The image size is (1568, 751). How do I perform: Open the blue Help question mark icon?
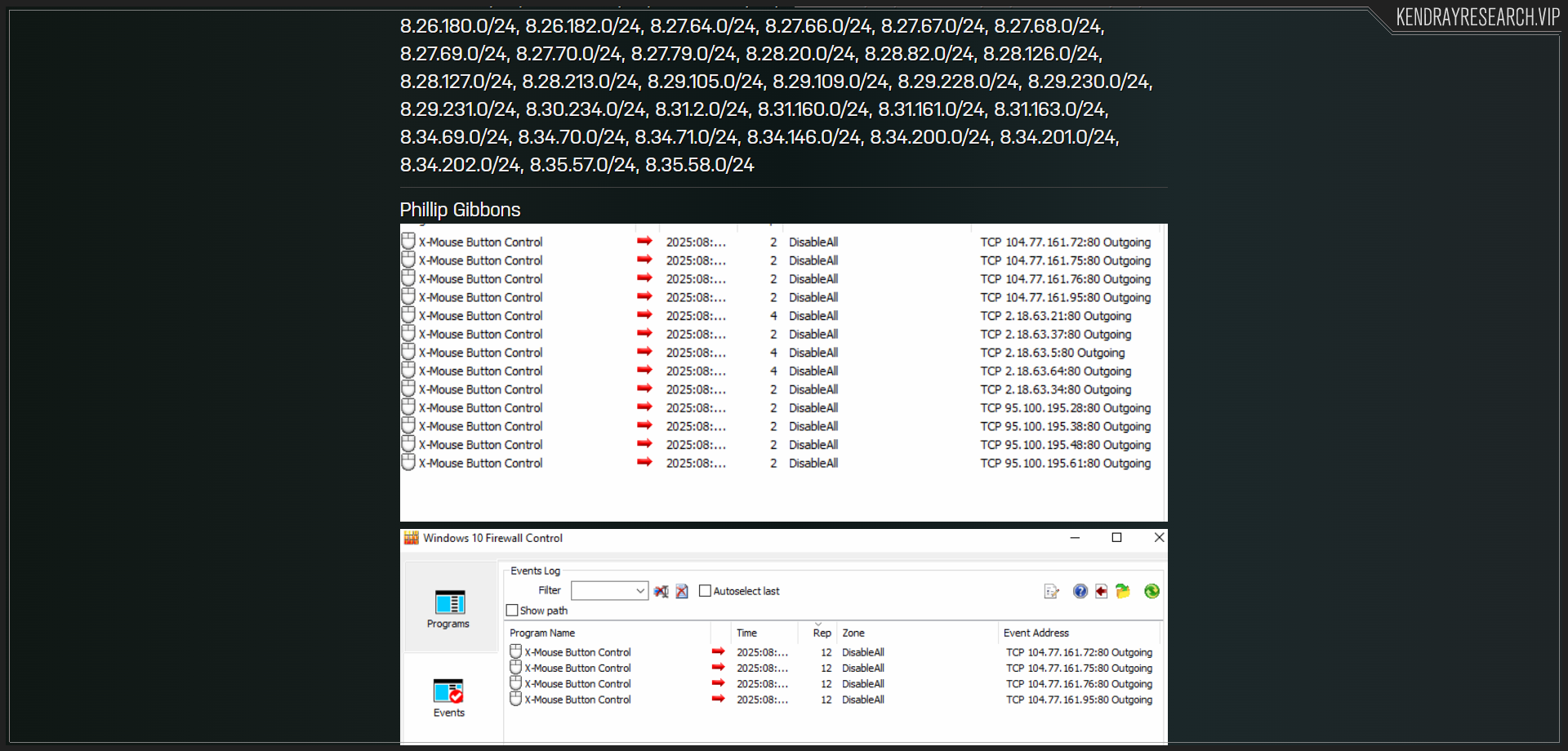[1080, 591]
